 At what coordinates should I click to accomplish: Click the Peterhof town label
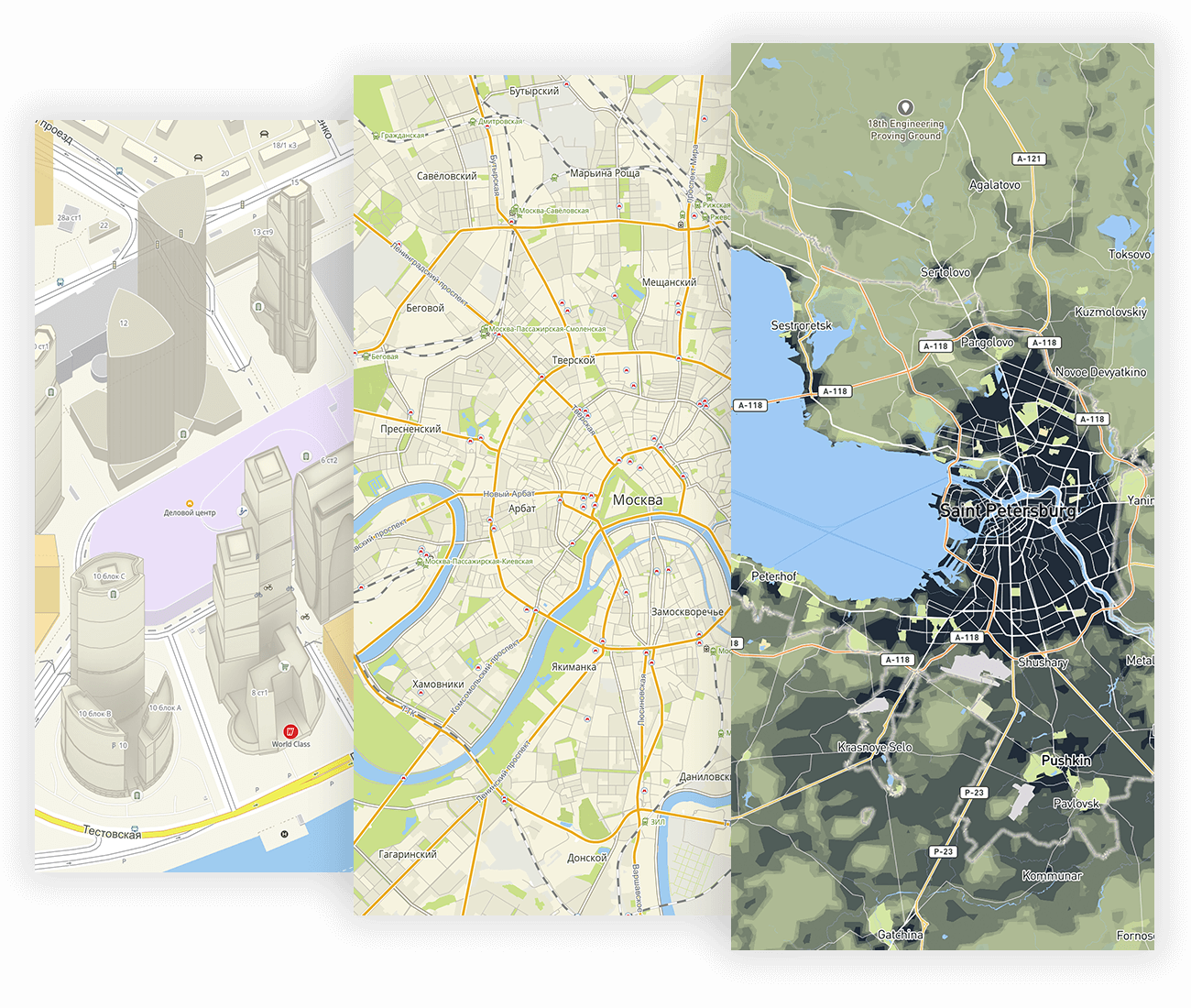tap(774, 576)
